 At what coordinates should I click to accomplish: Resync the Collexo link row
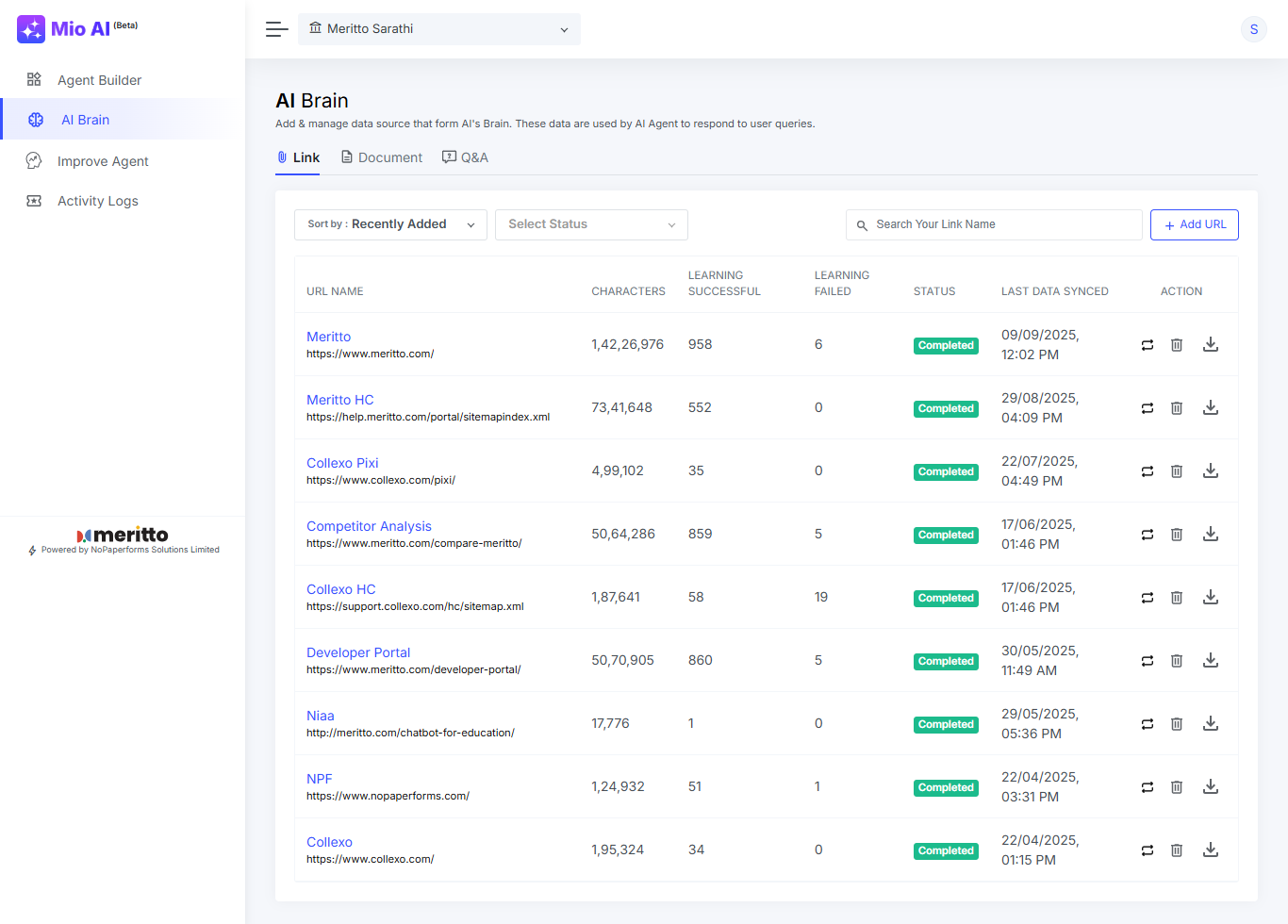coord(1148,850)
